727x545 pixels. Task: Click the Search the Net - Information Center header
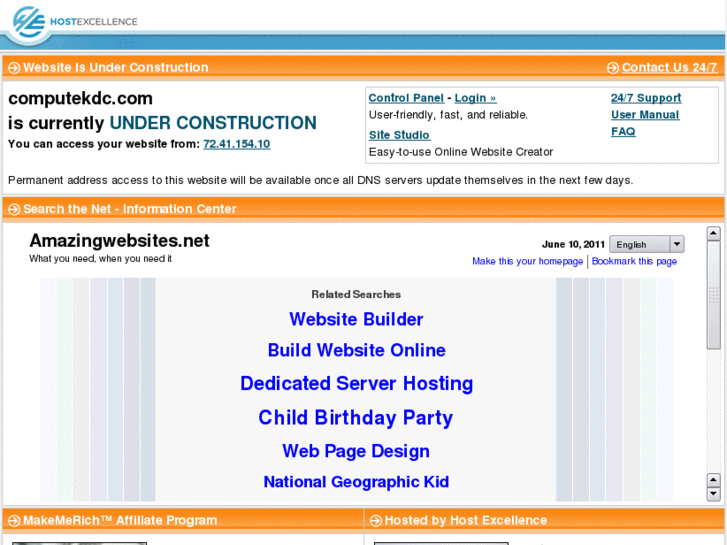point(130,209)
